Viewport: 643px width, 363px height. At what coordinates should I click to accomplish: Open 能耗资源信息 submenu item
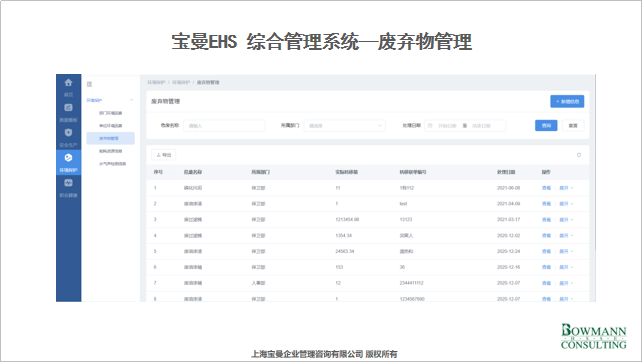(x=110, y=151)
